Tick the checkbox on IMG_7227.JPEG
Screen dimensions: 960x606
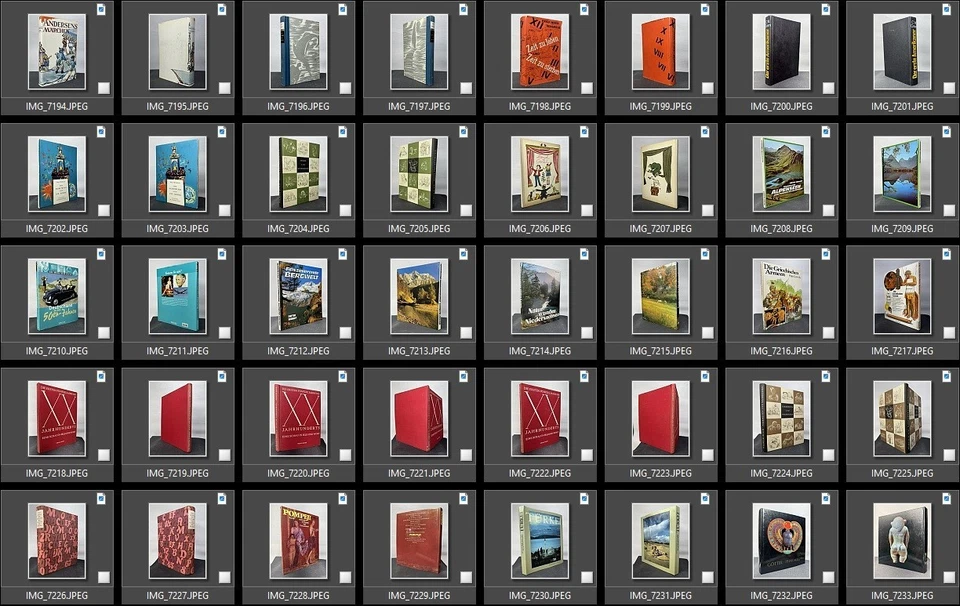(x=225, y=577)
